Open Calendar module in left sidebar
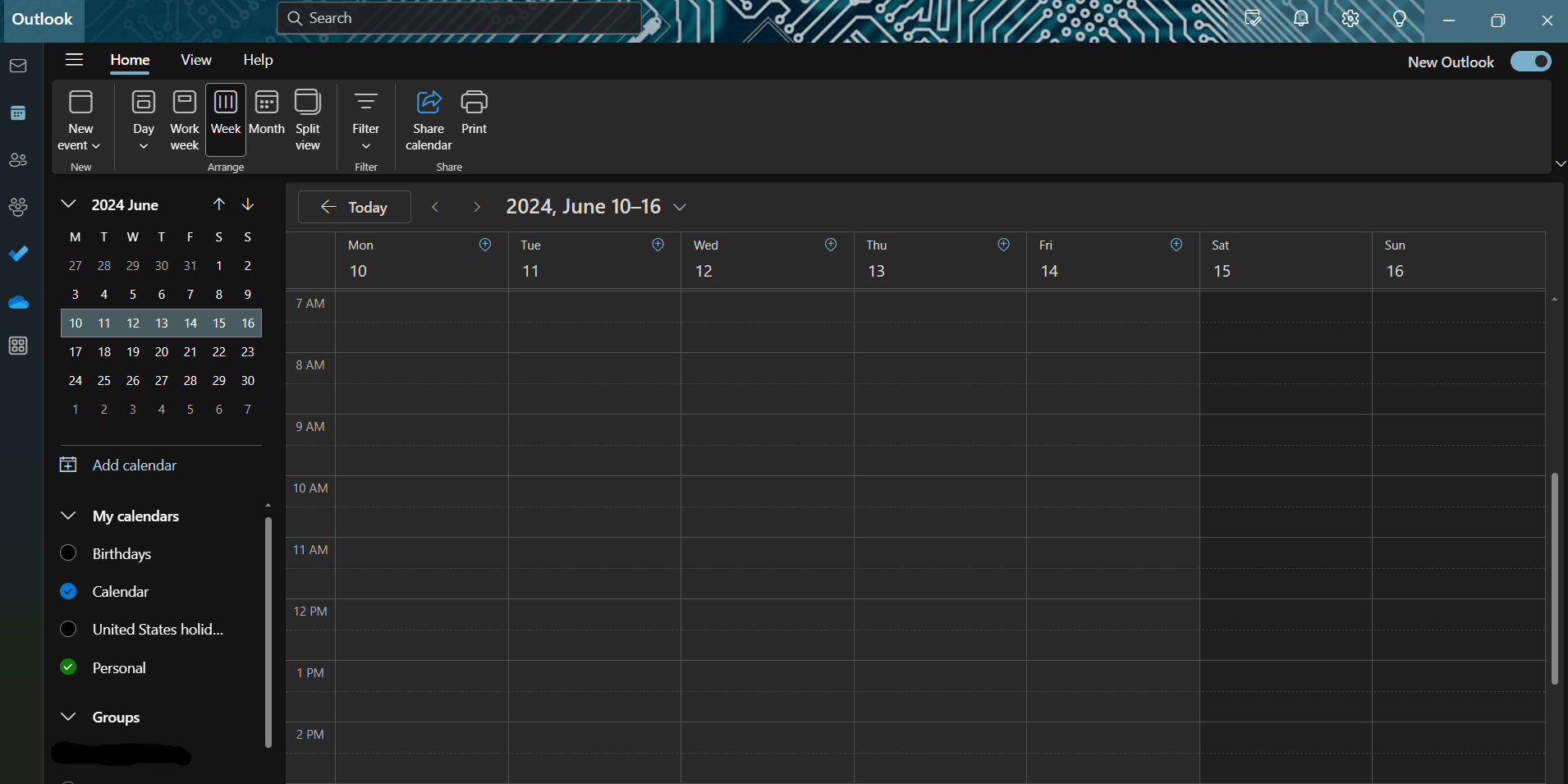1568x784 pixels. (x=18, y=112)
